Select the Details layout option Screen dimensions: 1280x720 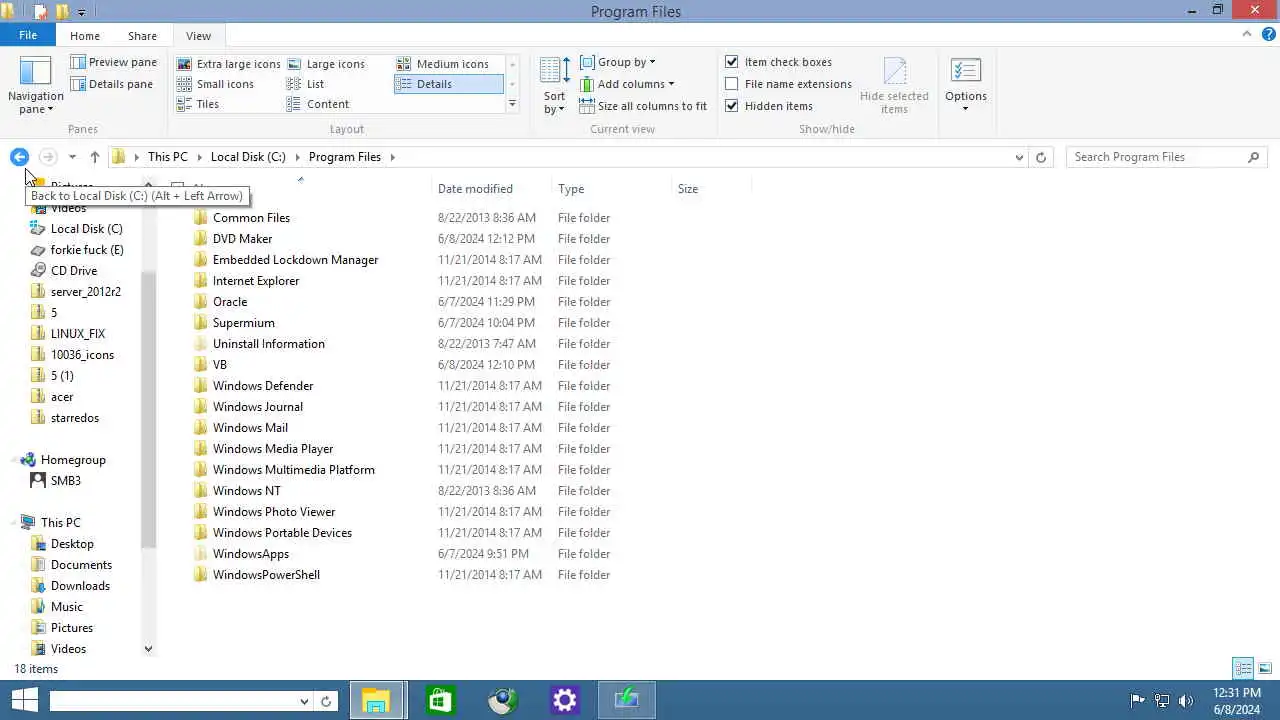[x=448, y=84]
